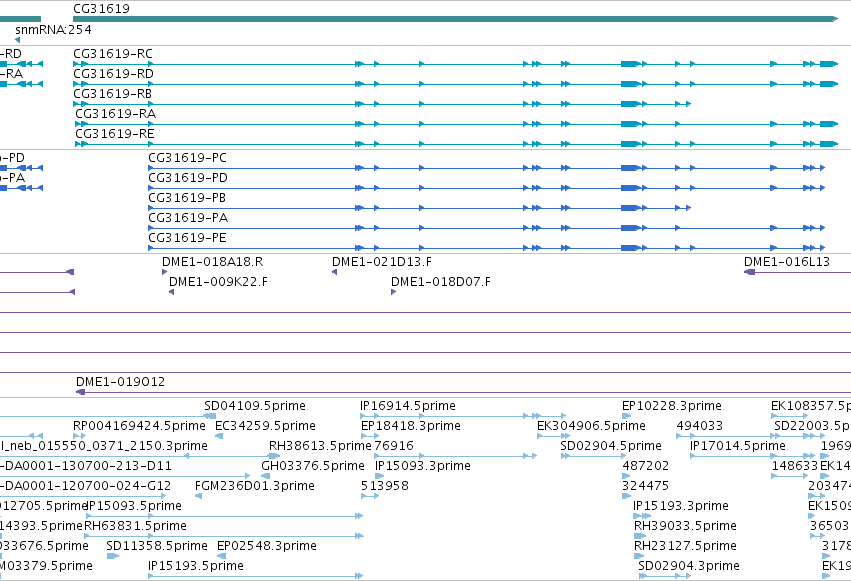Select BAC end DME1-021D13.F

382,262
